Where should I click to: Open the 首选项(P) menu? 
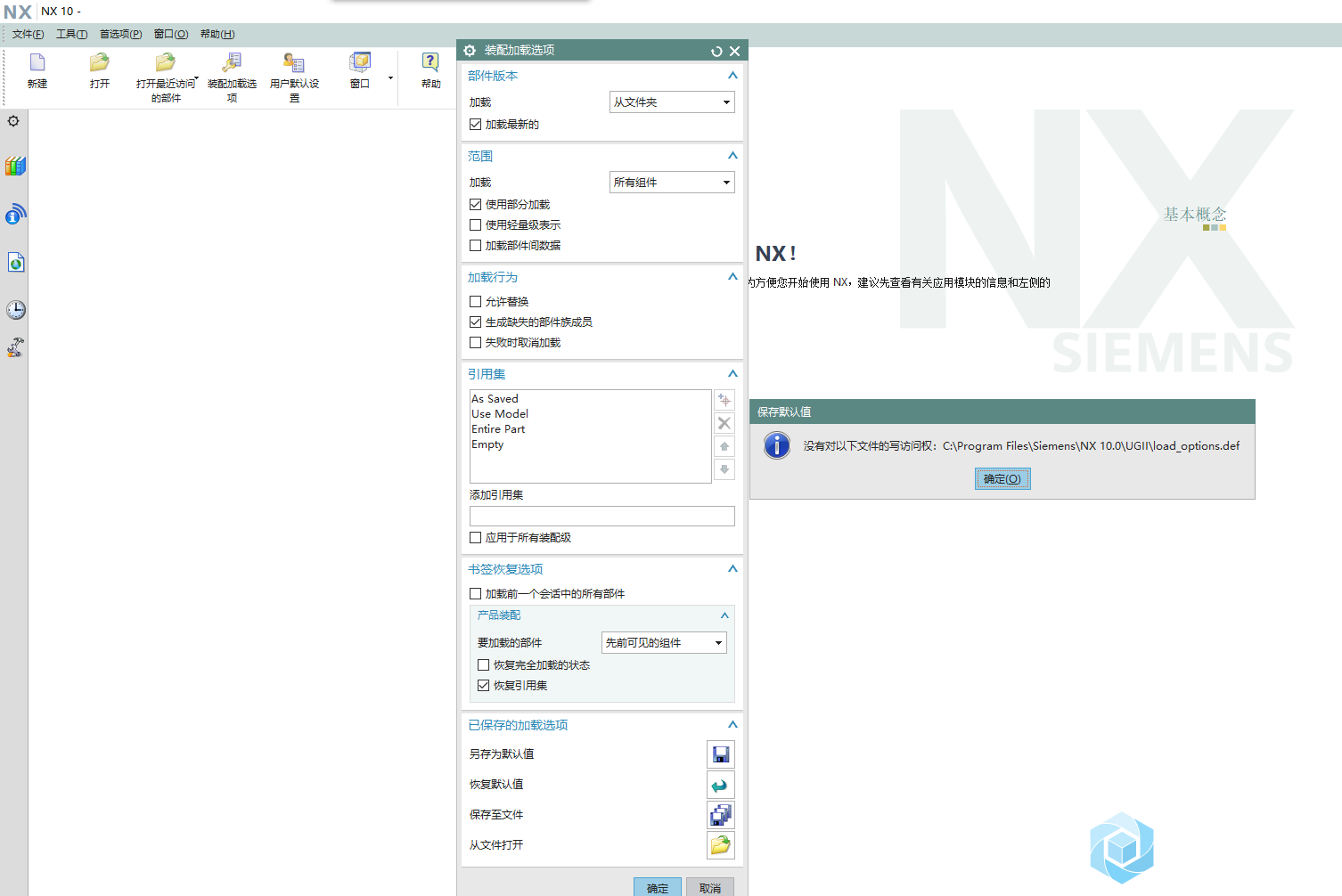120,35
